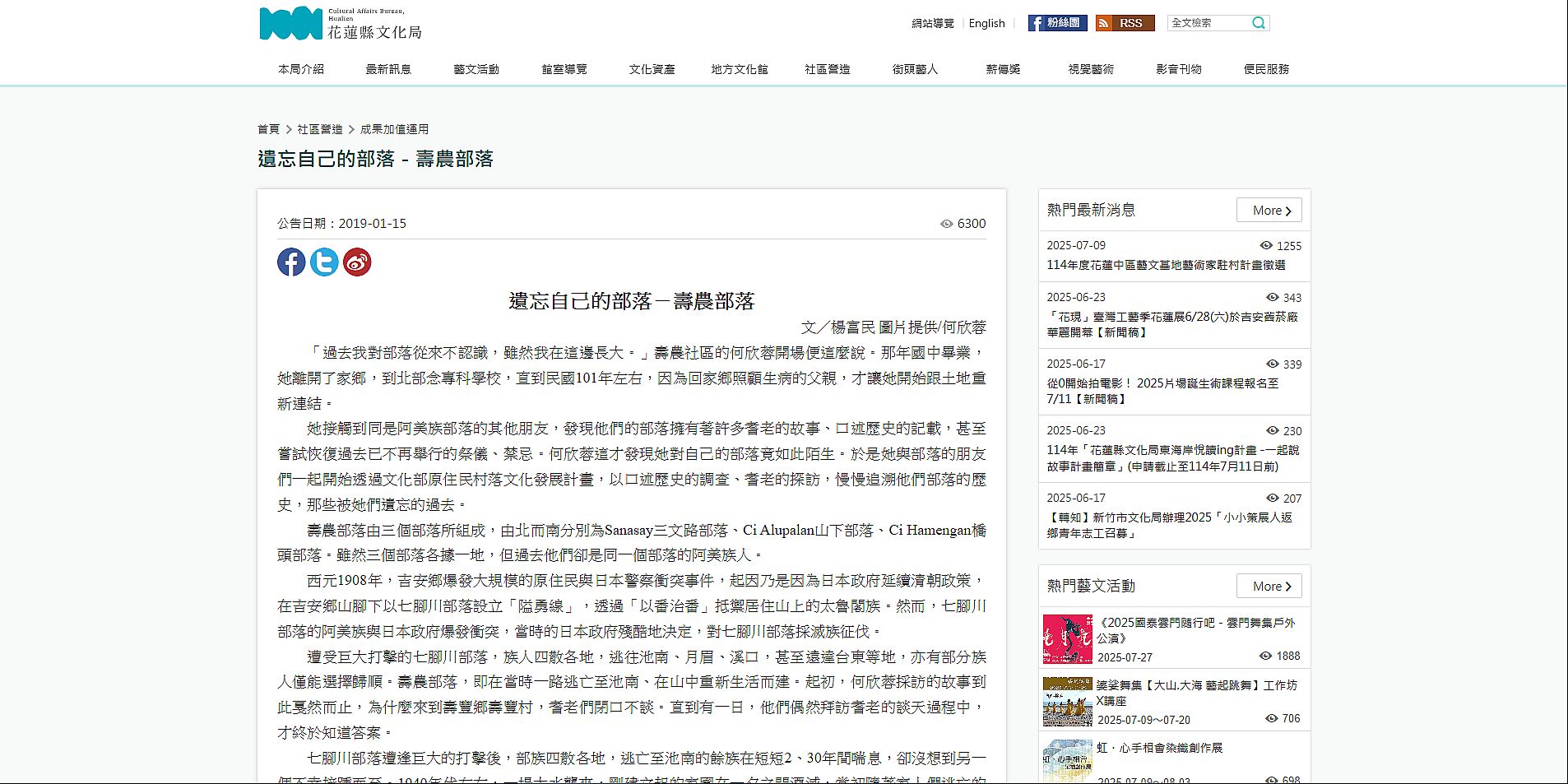Screen dimensions: 1568x784
Task: Open the Facebook 粉絲團 fan page button
Action: tap(1057, 23)
